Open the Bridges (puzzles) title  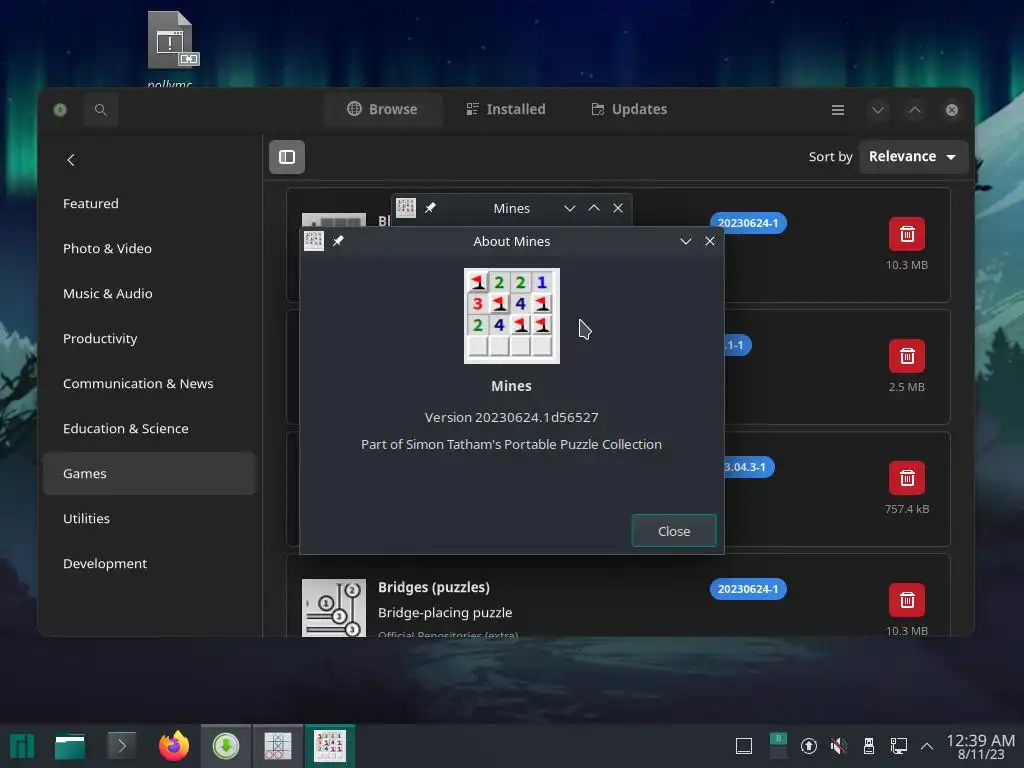coord(434,587)
